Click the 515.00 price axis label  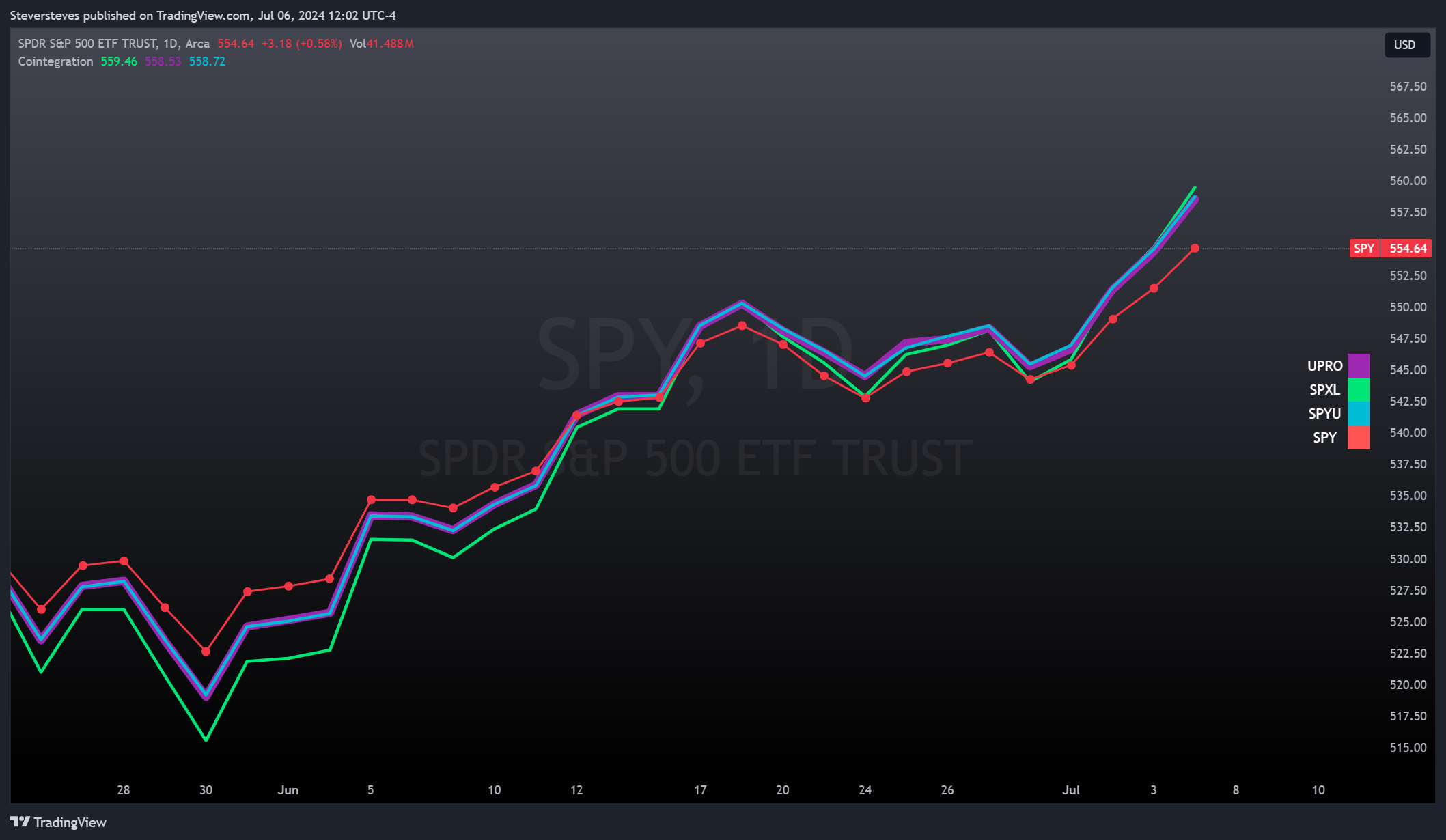[x=1408, y=748]
